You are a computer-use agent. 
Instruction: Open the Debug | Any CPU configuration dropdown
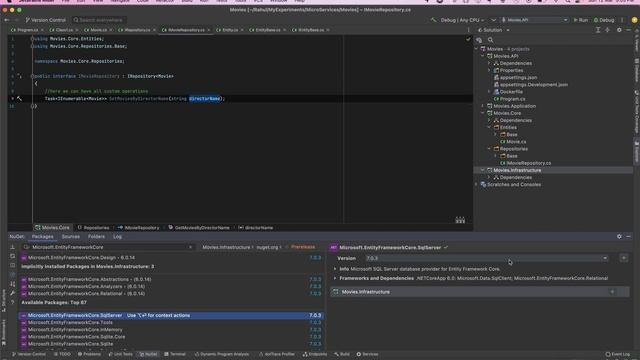[462, 20]
